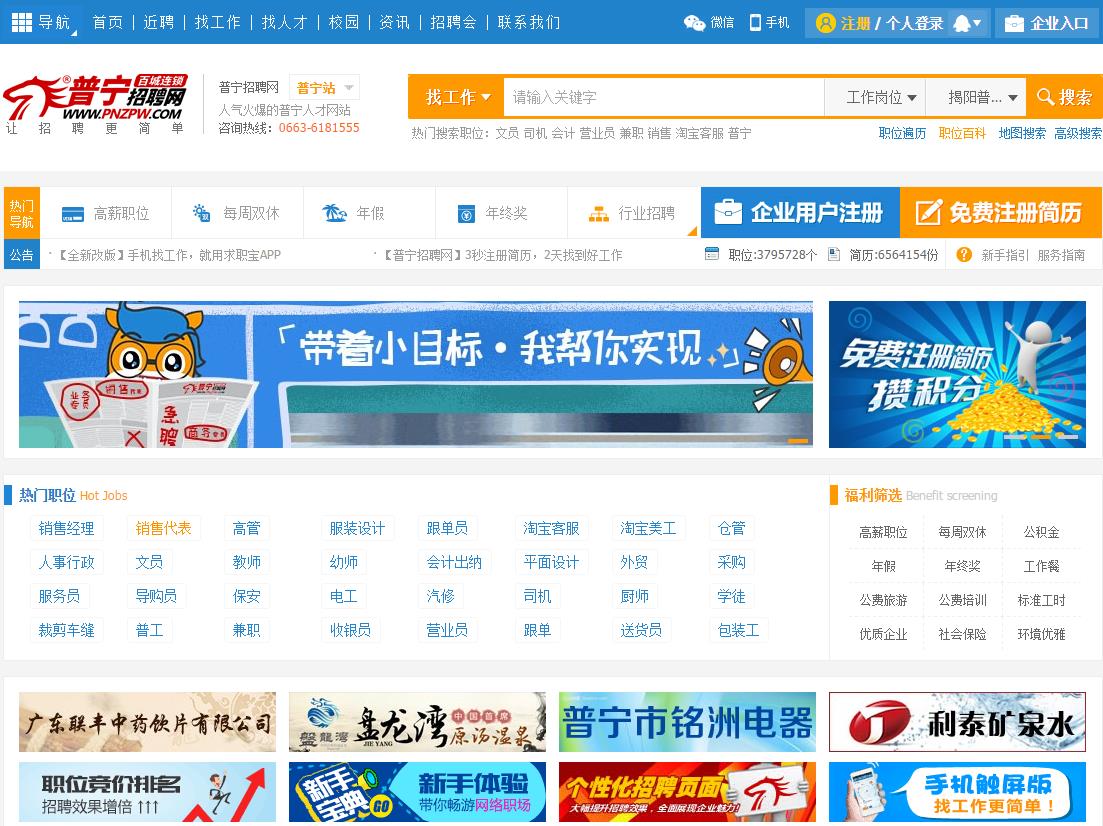Select 环境优雅 in benefit screening
This screenshot has height=826, width=1103.
(x=1041, y=634)
